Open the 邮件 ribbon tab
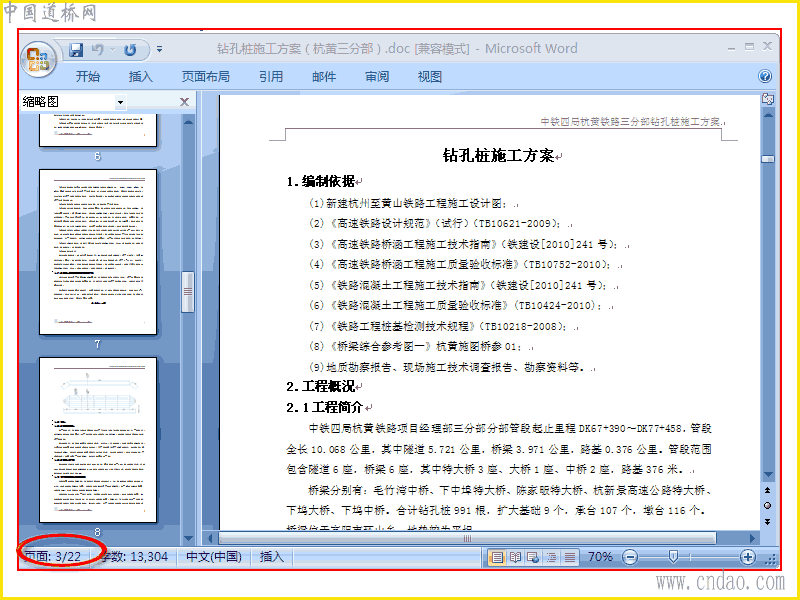800x600 pixels. point(324,77)
